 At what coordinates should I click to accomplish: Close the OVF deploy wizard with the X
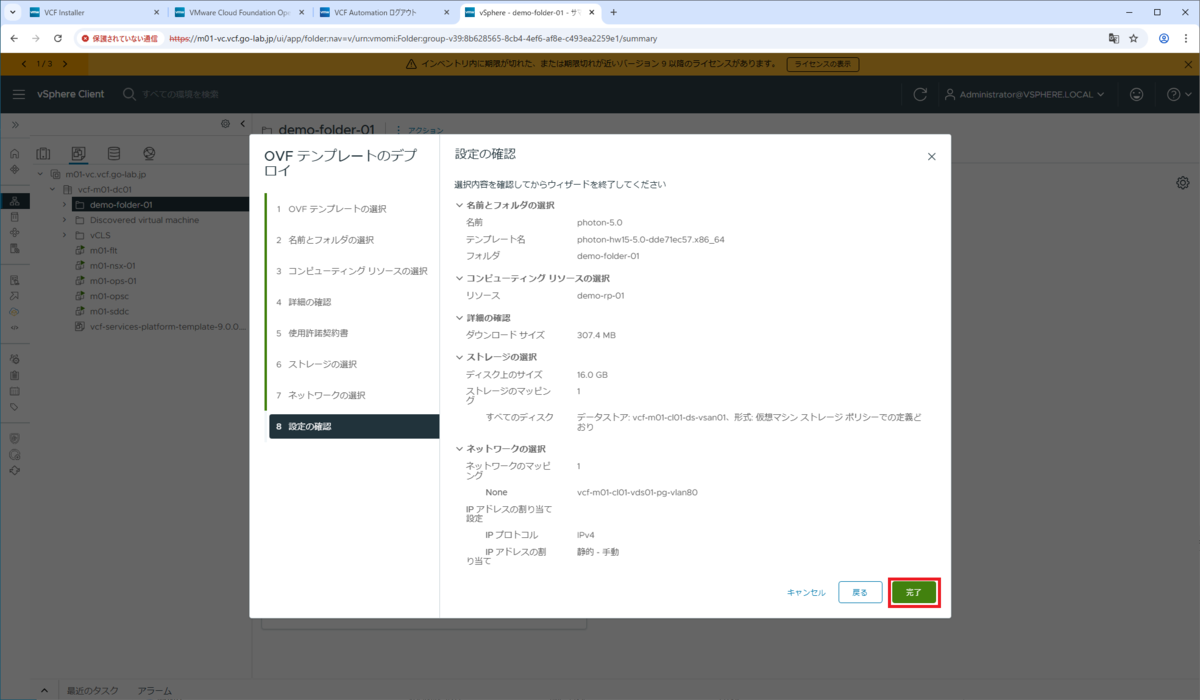[x=931, y=157]
